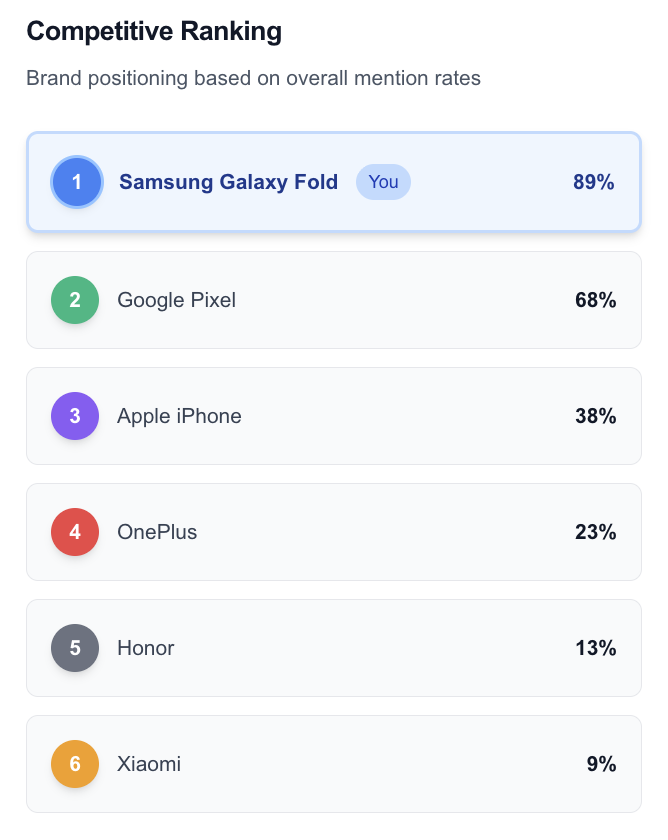Open the Apple iPhone ranking row
668x840 pixels.
(x=333, y=416)
